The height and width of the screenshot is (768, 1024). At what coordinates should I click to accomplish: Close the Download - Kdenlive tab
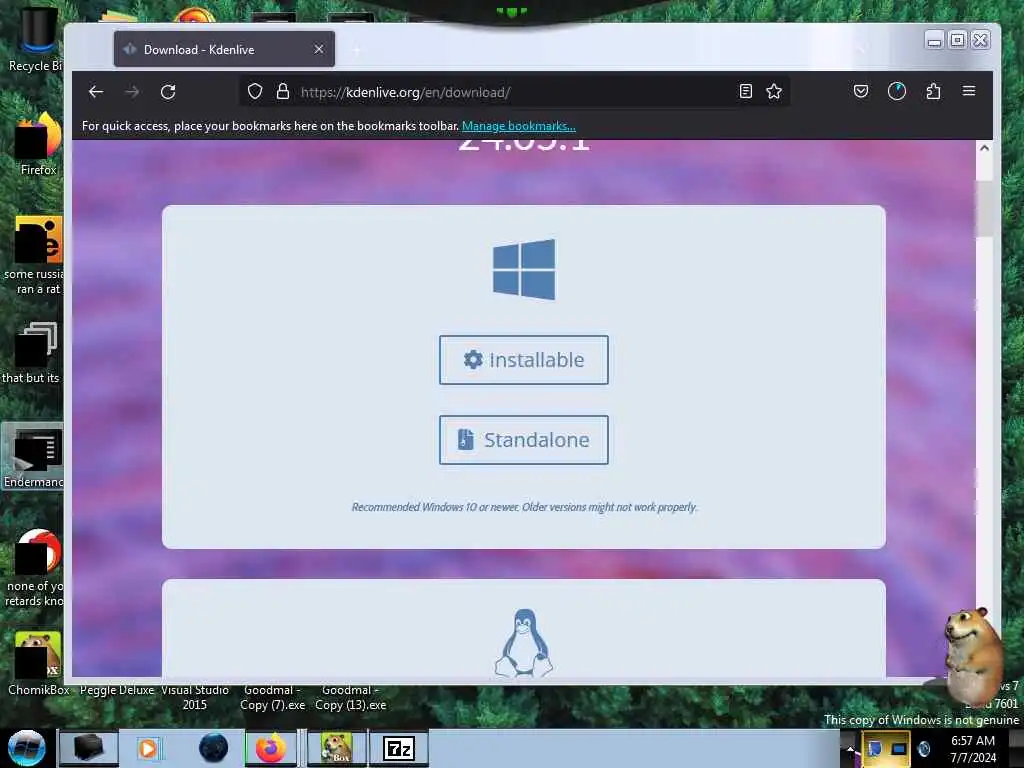pos(319,49)
